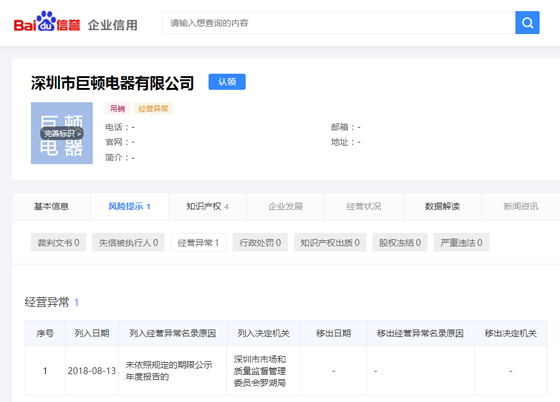
Task: Select the 行政处罚 0 filter
Action: click(x=260, y=243)
